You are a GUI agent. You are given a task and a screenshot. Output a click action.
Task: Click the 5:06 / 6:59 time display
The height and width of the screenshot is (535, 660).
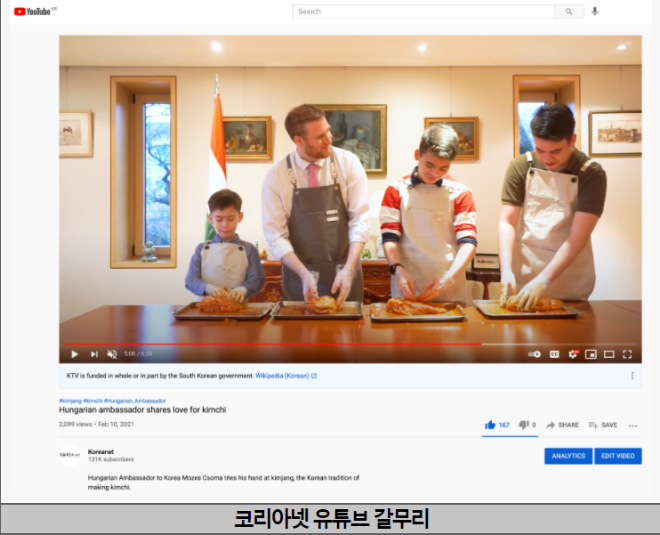[x=138, y=354]
